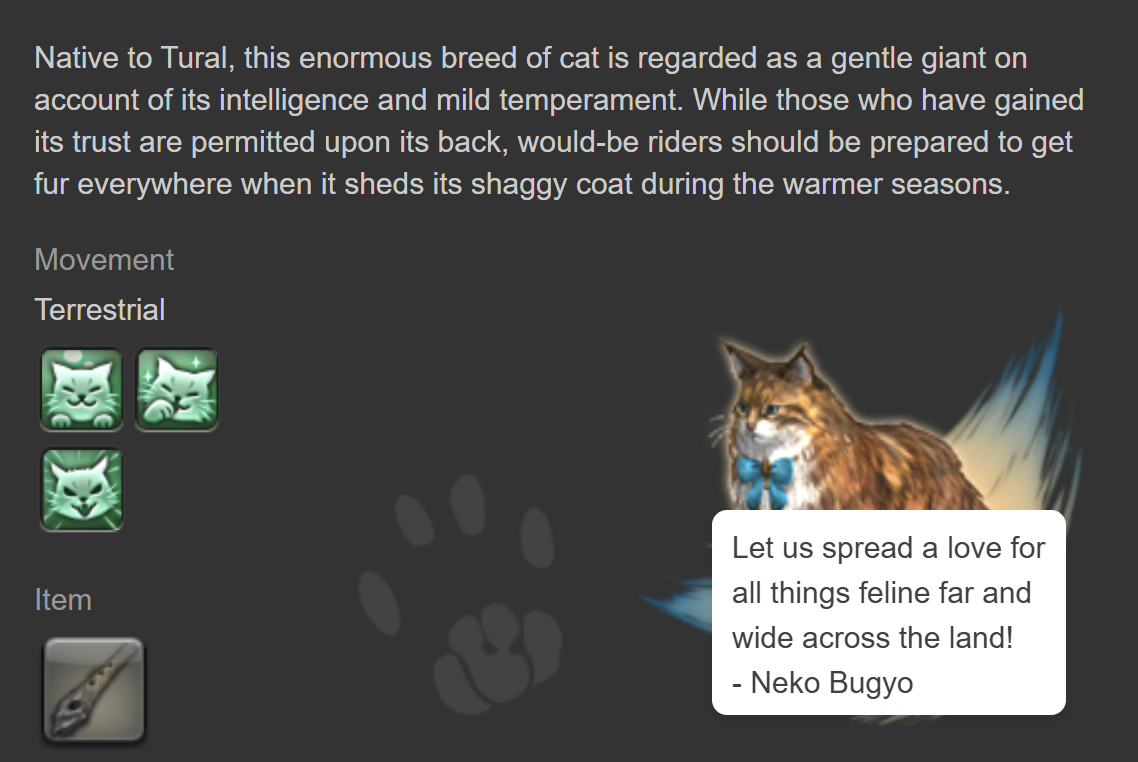Click the Movement section heading
The height and width of the screenshot is (762, 1138).
pos(104,260)
